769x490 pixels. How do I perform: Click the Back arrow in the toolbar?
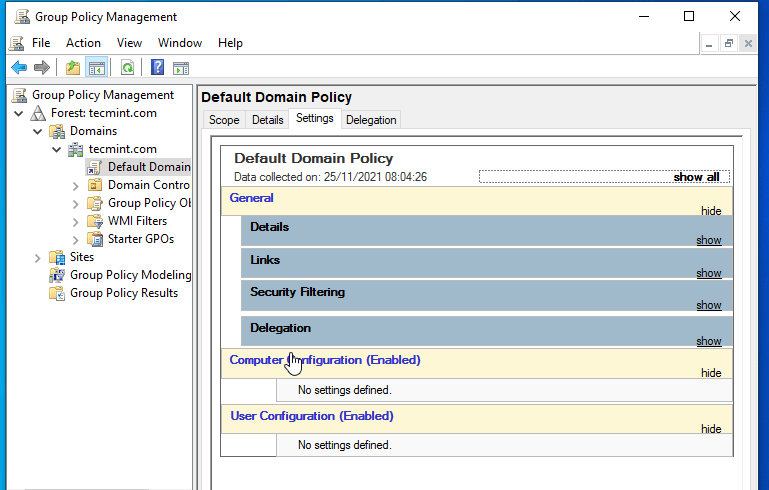(19, 68)
